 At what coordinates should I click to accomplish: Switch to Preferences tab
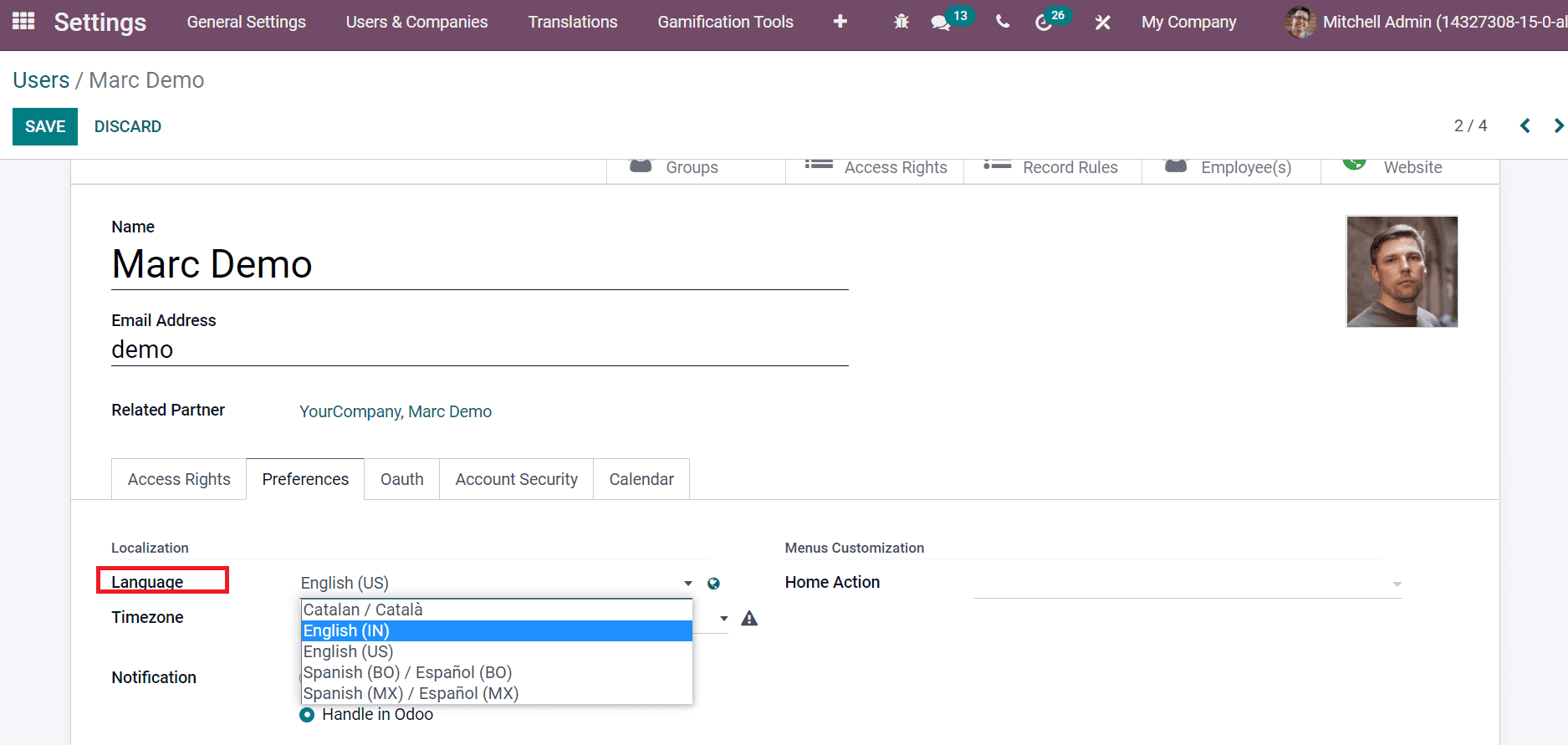point(305,479)
